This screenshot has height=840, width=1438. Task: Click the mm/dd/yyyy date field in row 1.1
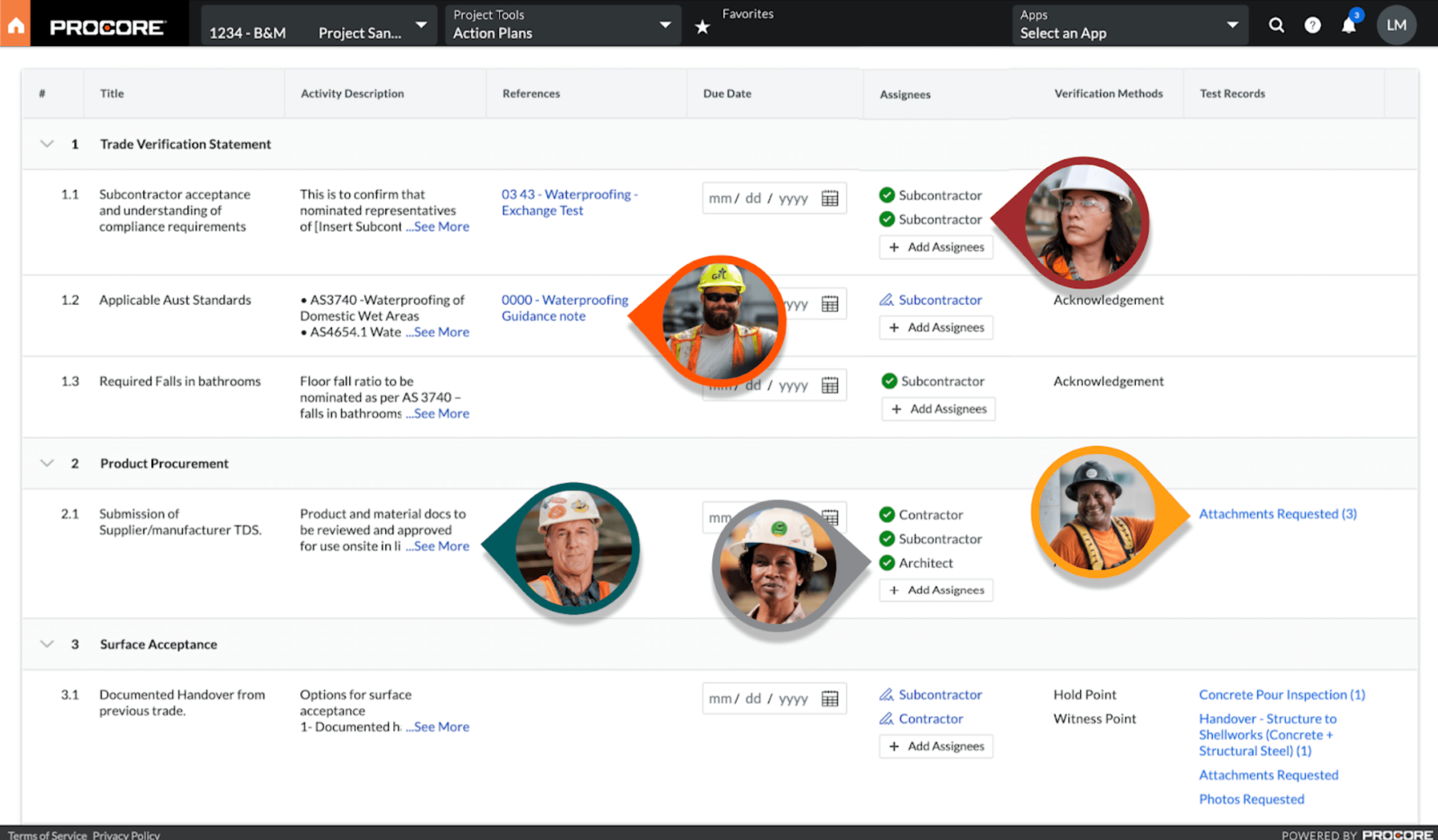[x=759, y=198]
